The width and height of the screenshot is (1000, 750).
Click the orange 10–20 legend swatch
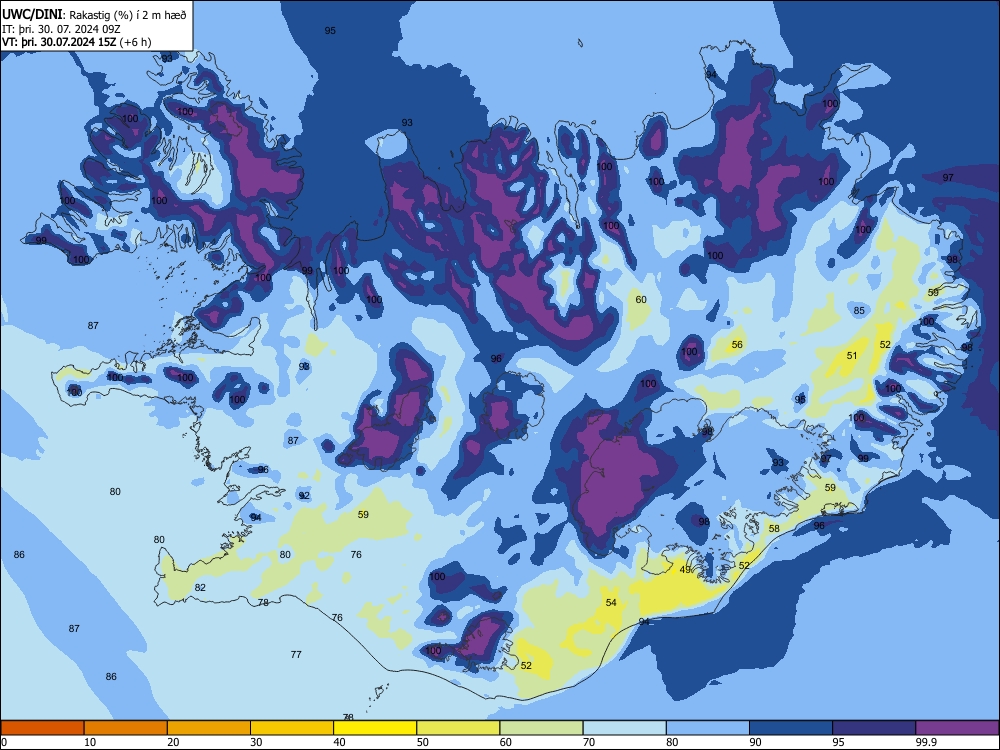coord(126,728)
